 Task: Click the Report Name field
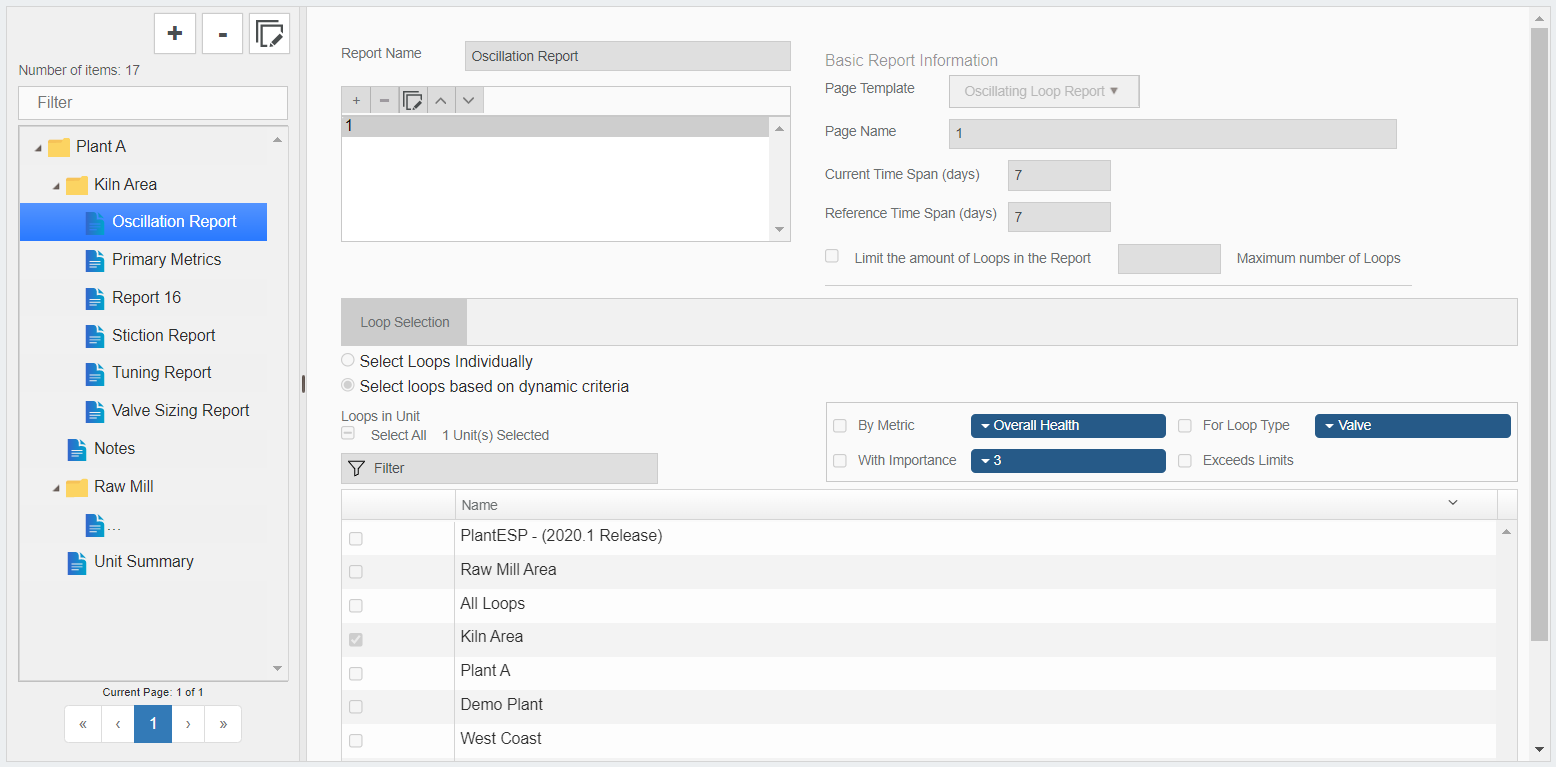(x=628, y=56)
